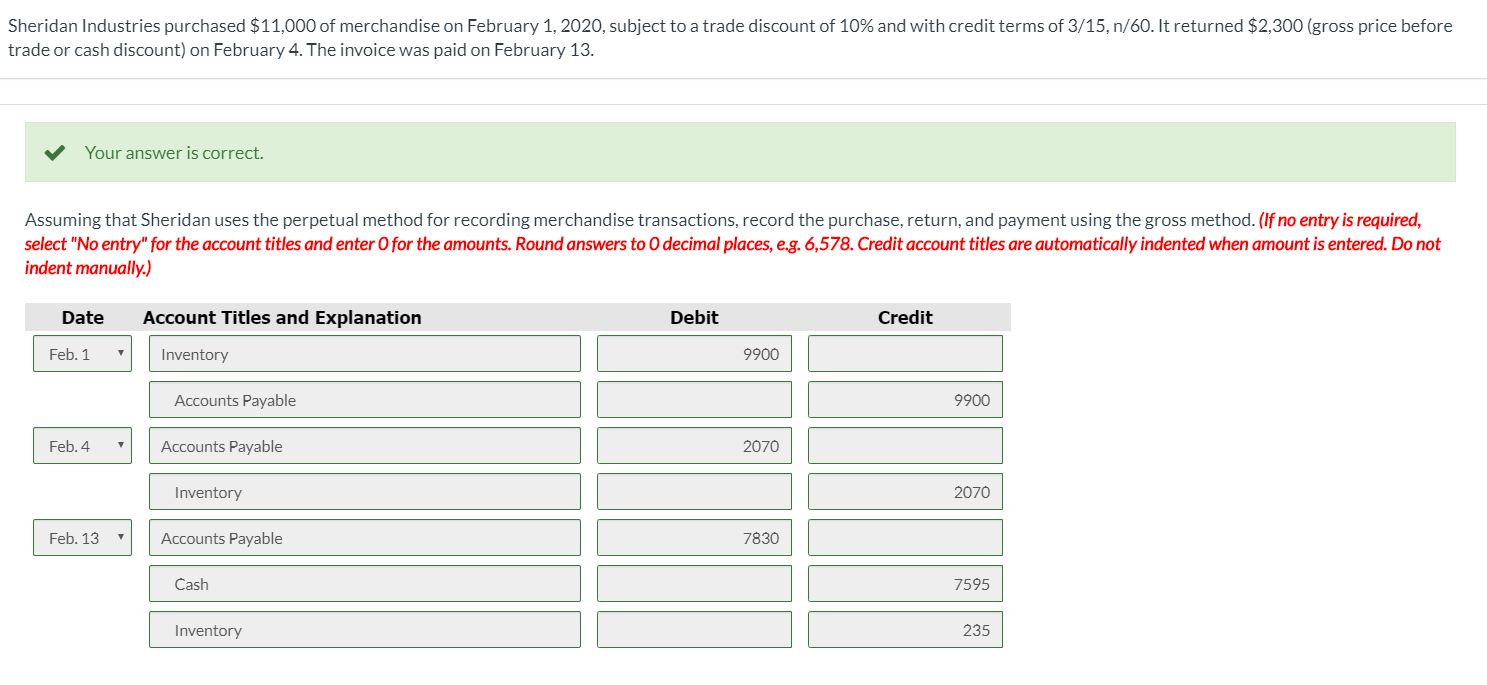Click the Inventory credit account field for Feb. 4

pos(364,491)
